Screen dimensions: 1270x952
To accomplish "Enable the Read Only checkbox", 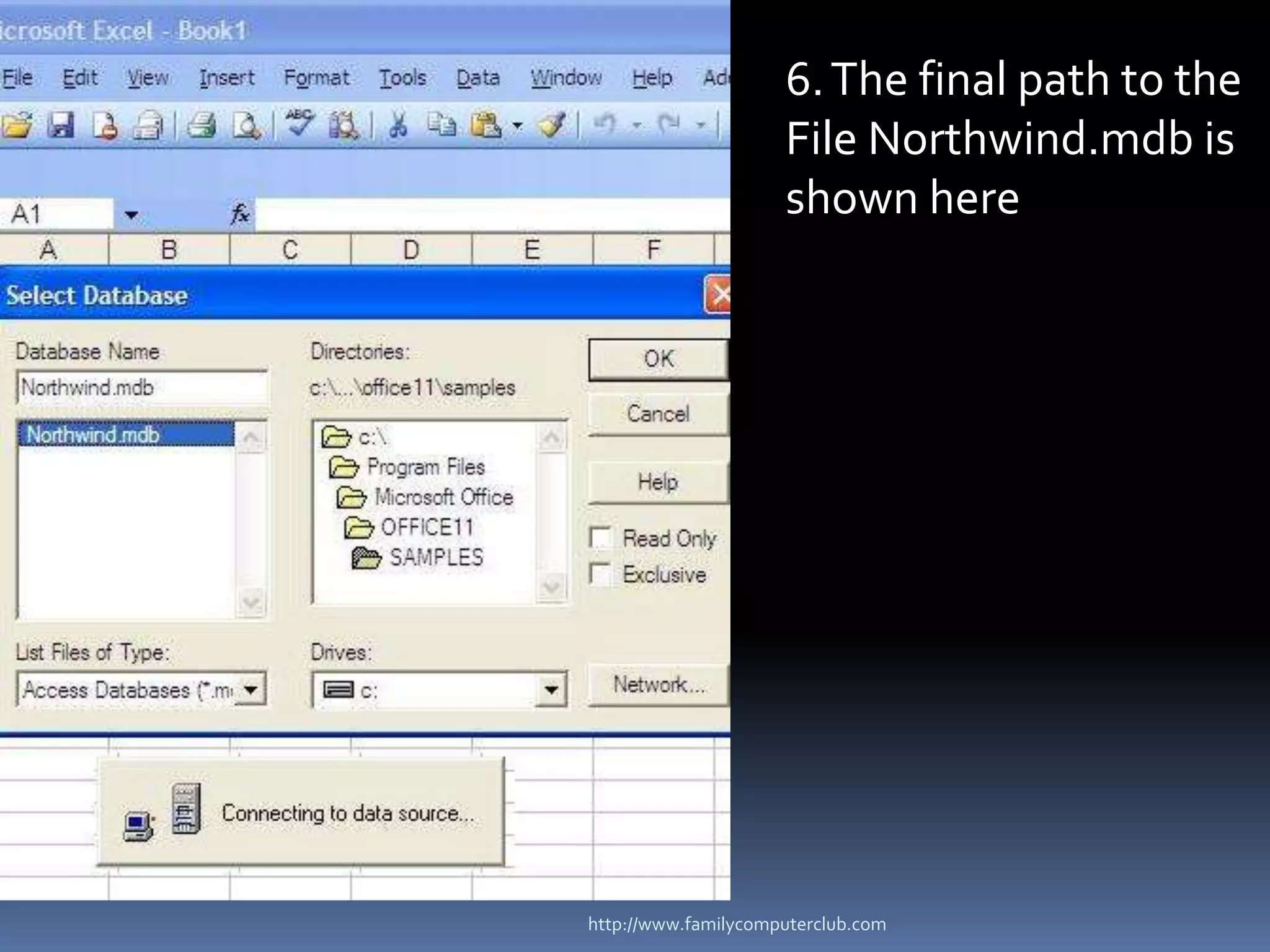I will (x=600, y=538).
